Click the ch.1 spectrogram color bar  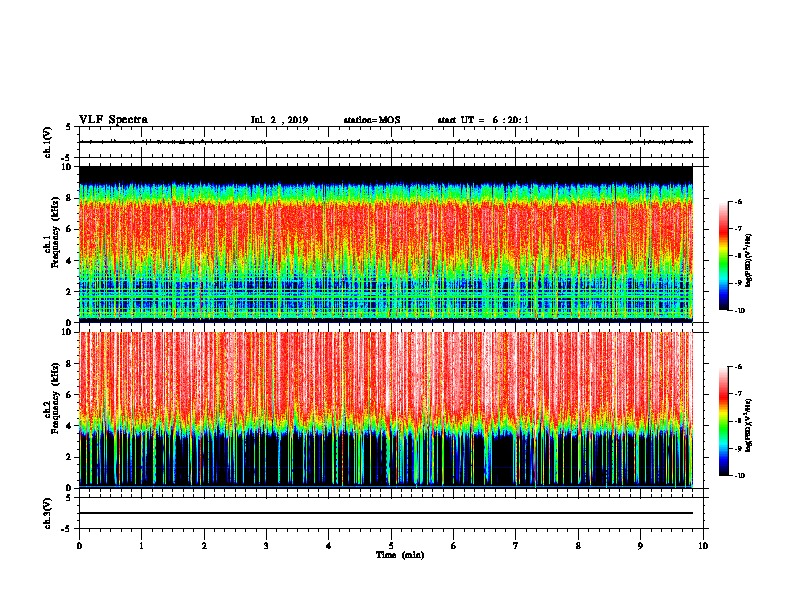point(723,256)
